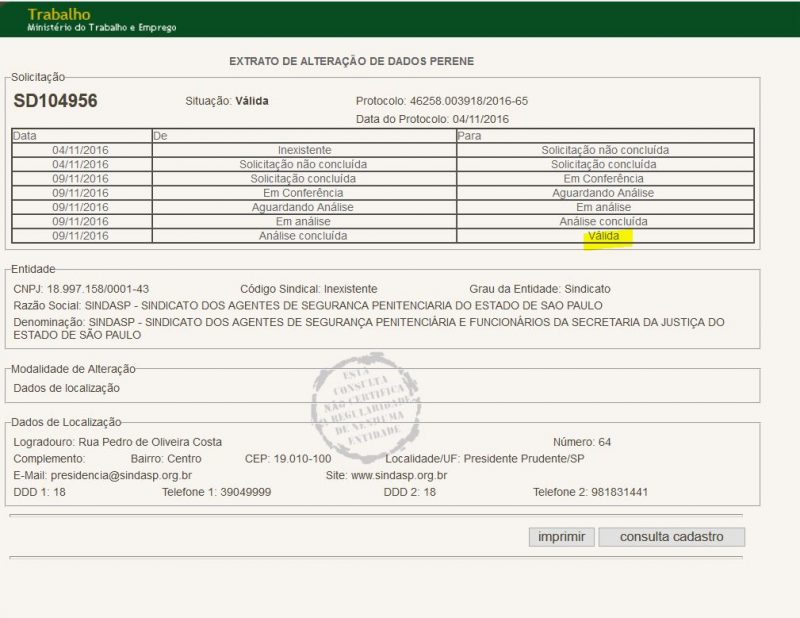Viewport: 800px width, 618px height.
Task: Click Aguardando Análise in the De column
Action: tap(303, 207)
